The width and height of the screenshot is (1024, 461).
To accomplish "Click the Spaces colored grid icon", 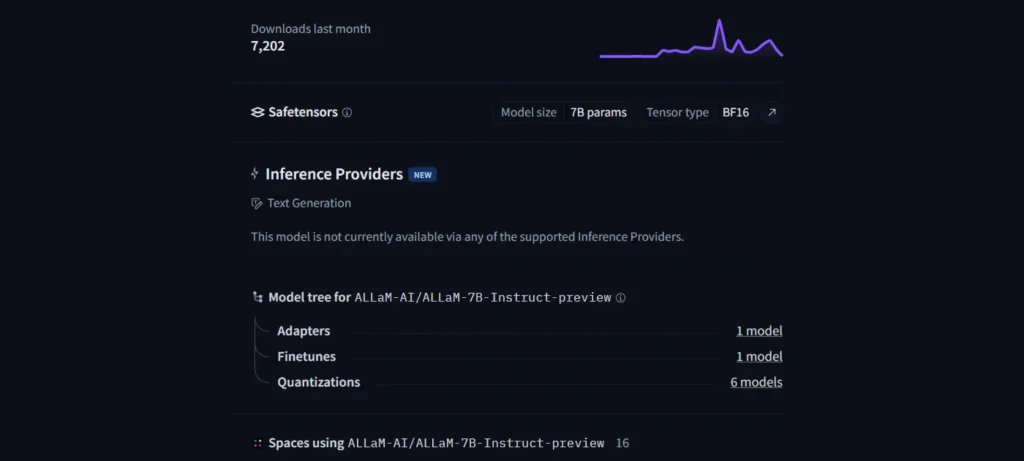I will click(257, 443).
